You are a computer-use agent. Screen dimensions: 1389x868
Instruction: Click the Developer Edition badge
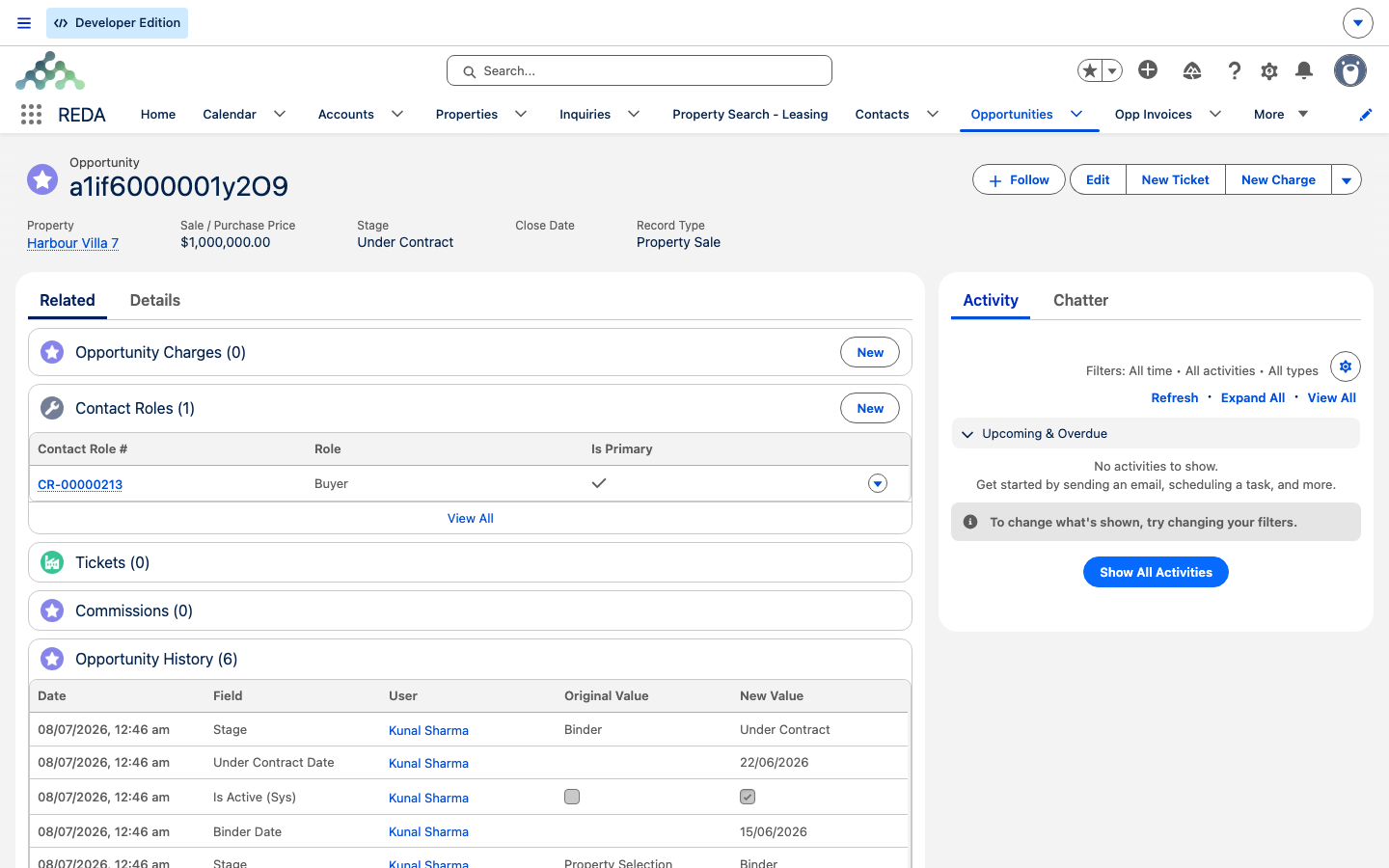(117, 23)
